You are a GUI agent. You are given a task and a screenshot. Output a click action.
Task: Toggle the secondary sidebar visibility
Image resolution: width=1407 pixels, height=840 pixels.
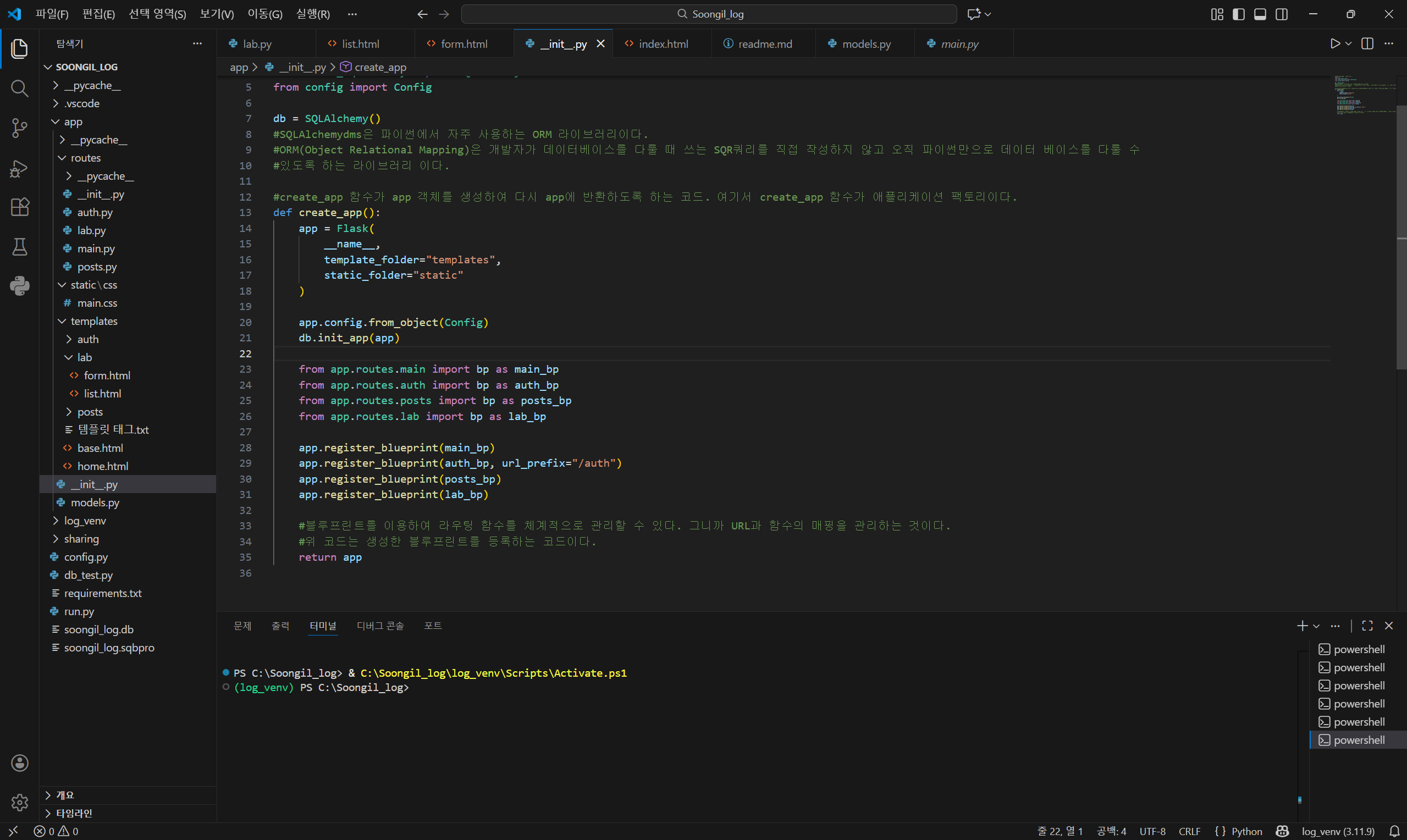click(x=1281, y=14)
